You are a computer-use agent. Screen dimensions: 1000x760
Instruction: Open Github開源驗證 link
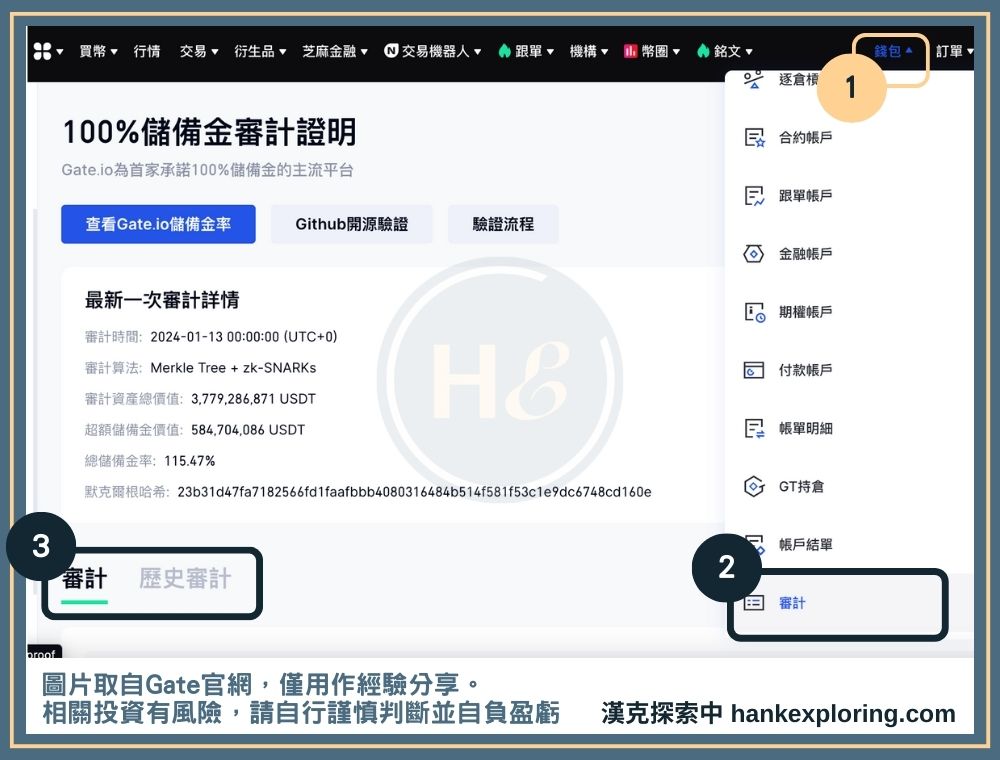point(351,224)
